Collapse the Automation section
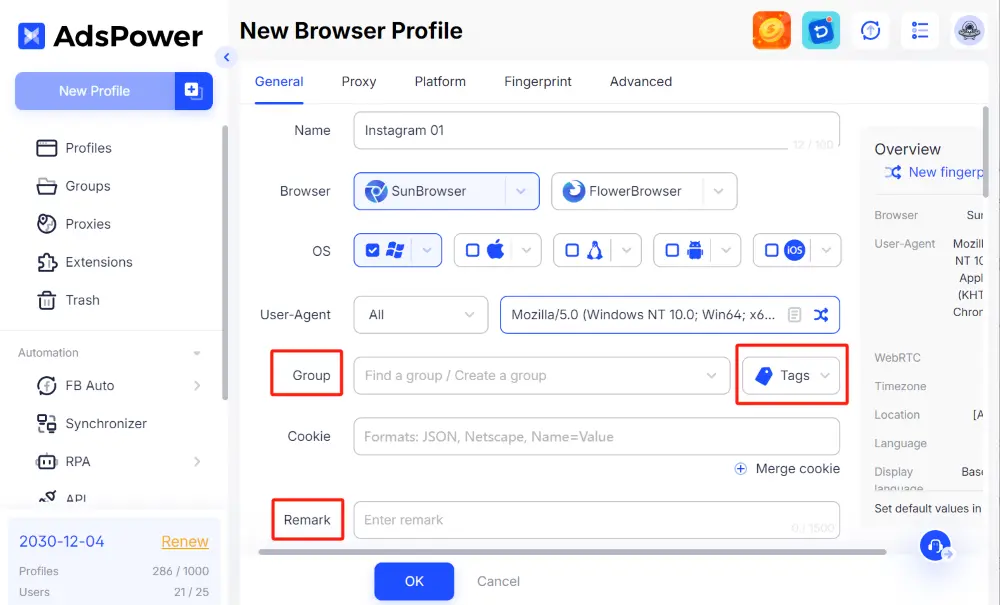Screen dimensions: 1000x605 [x=197, y=353]
